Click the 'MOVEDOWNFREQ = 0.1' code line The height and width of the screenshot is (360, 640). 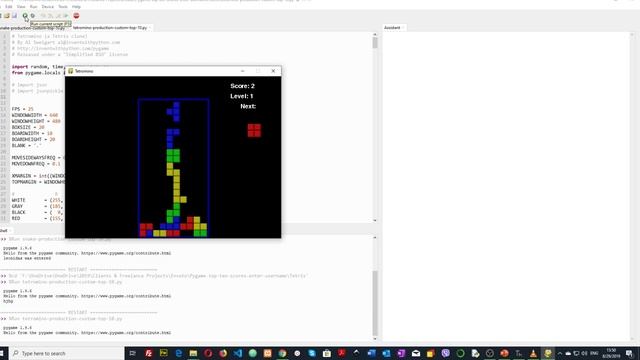[36, 164]
